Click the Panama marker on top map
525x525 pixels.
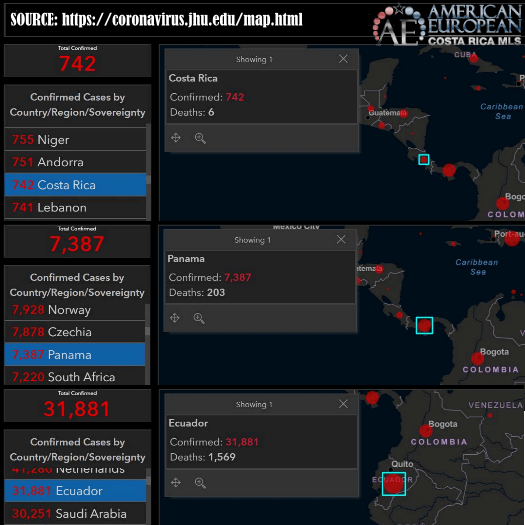click(449, 170)
